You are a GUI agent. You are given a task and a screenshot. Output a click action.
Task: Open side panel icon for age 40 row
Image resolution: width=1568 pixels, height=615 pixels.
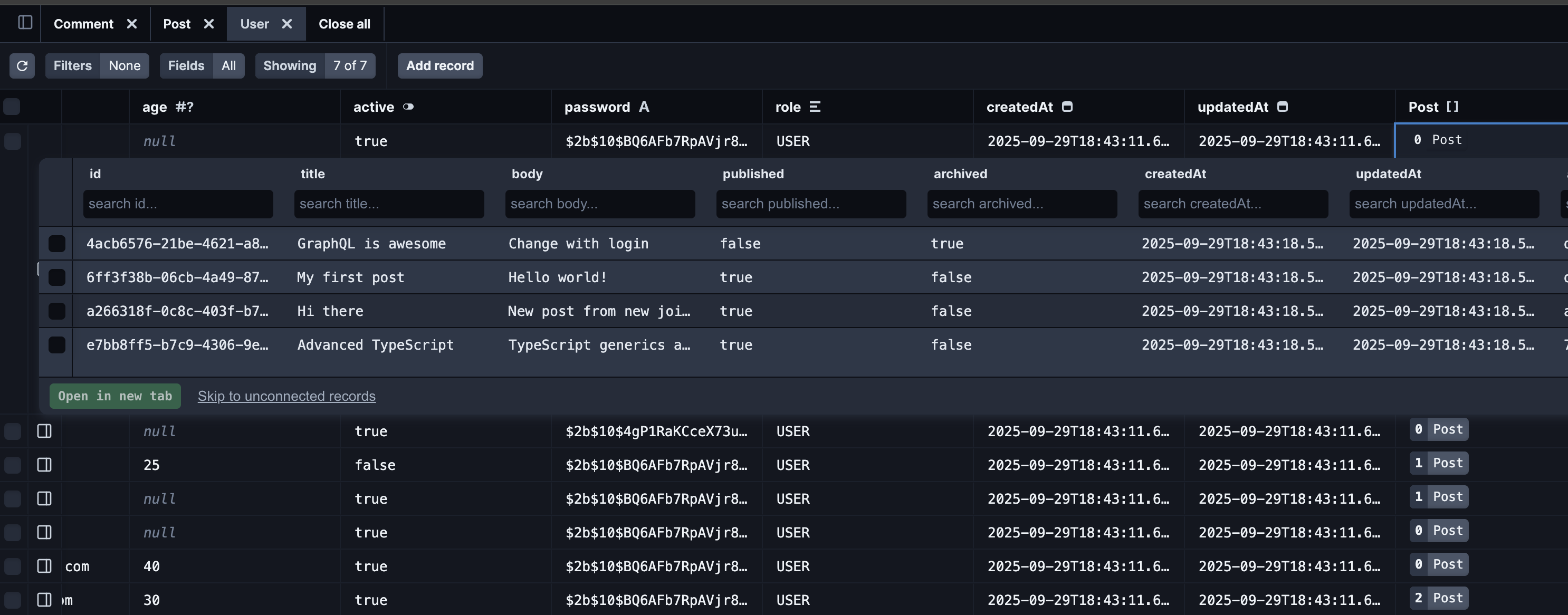click(x=44, y=566)
